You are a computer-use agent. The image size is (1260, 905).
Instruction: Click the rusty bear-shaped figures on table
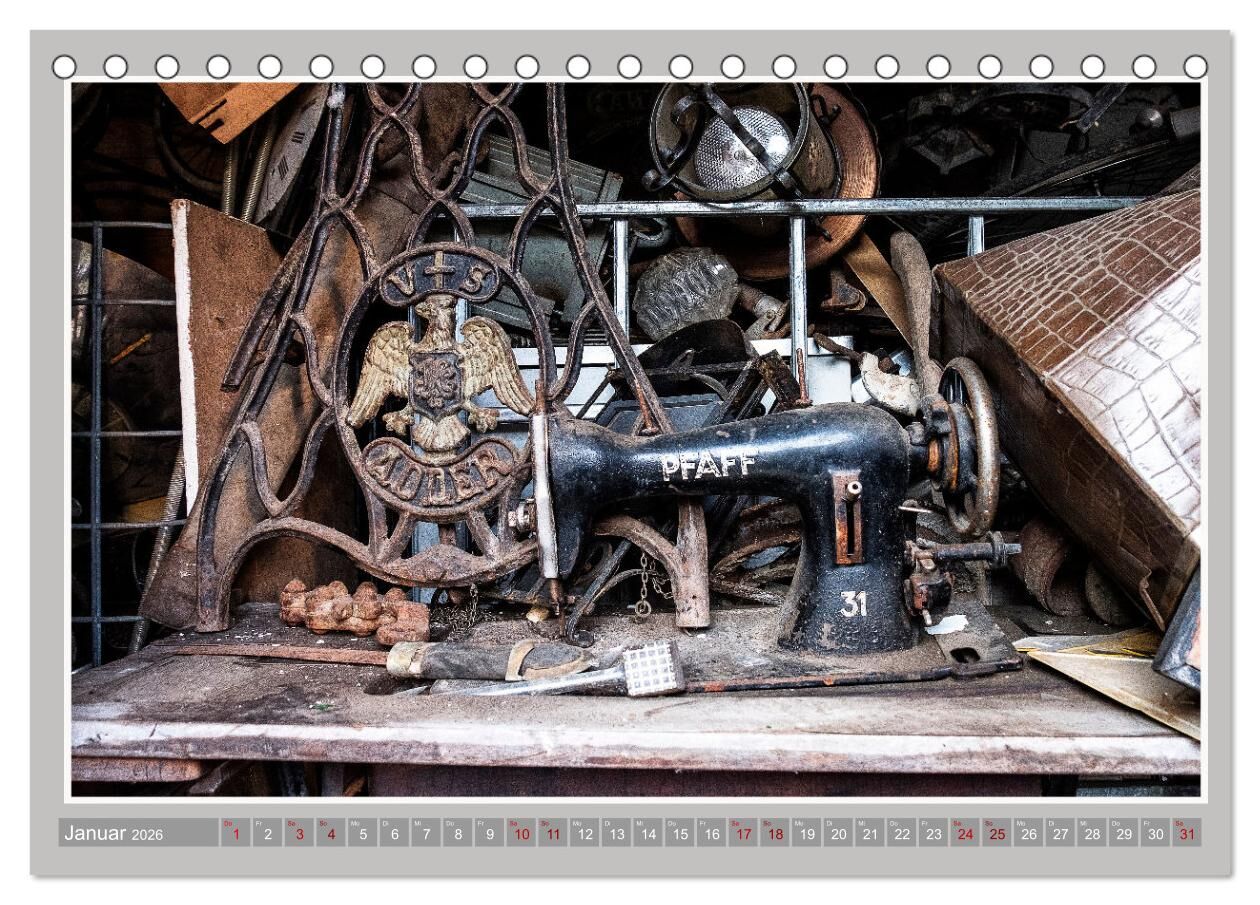tap(353, 609)
